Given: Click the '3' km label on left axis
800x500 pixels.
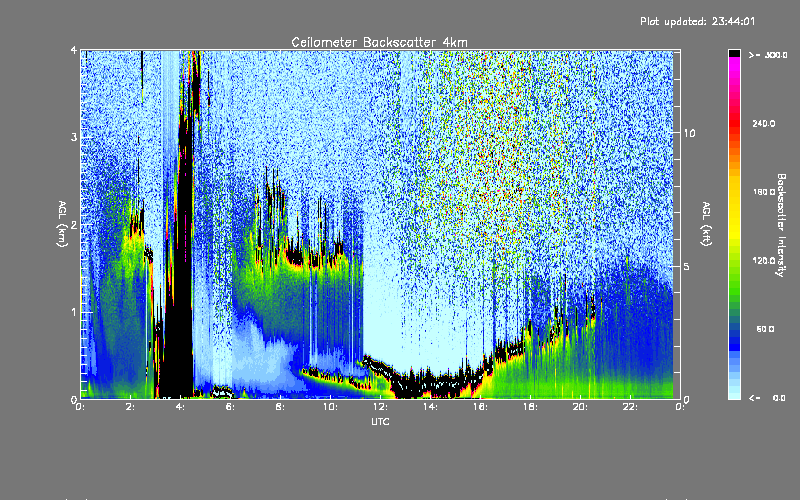Looking at the screenshot, I should click(74, 137).
